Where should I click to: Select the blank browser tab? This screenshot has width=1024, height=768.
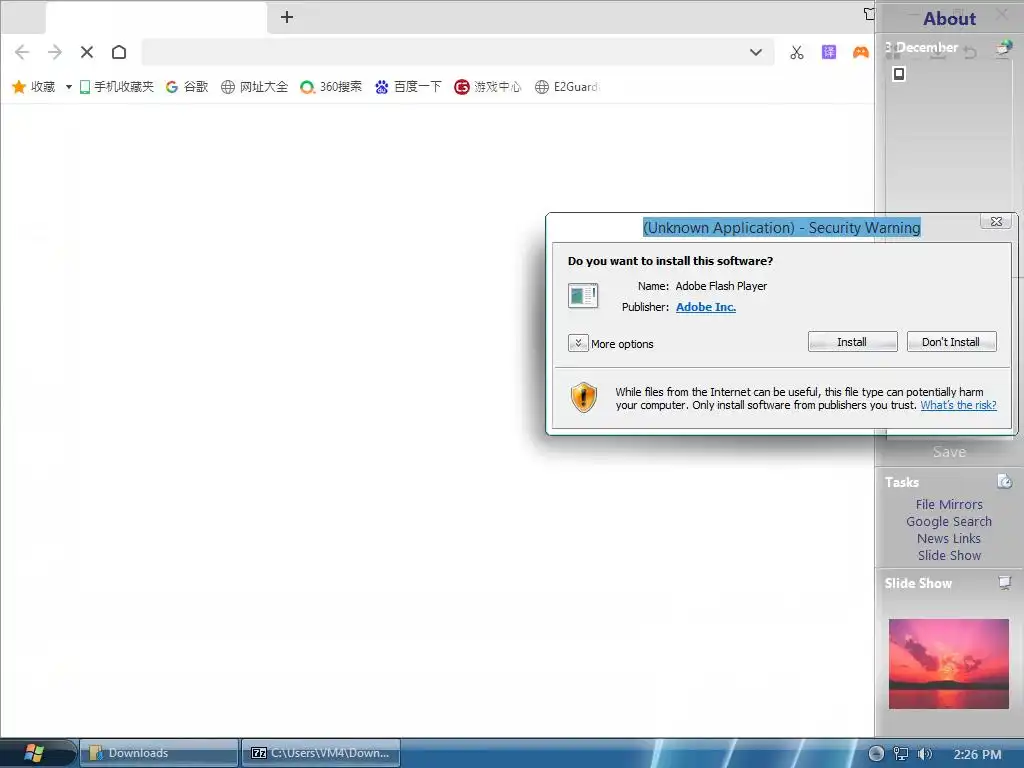click(156, 18)
